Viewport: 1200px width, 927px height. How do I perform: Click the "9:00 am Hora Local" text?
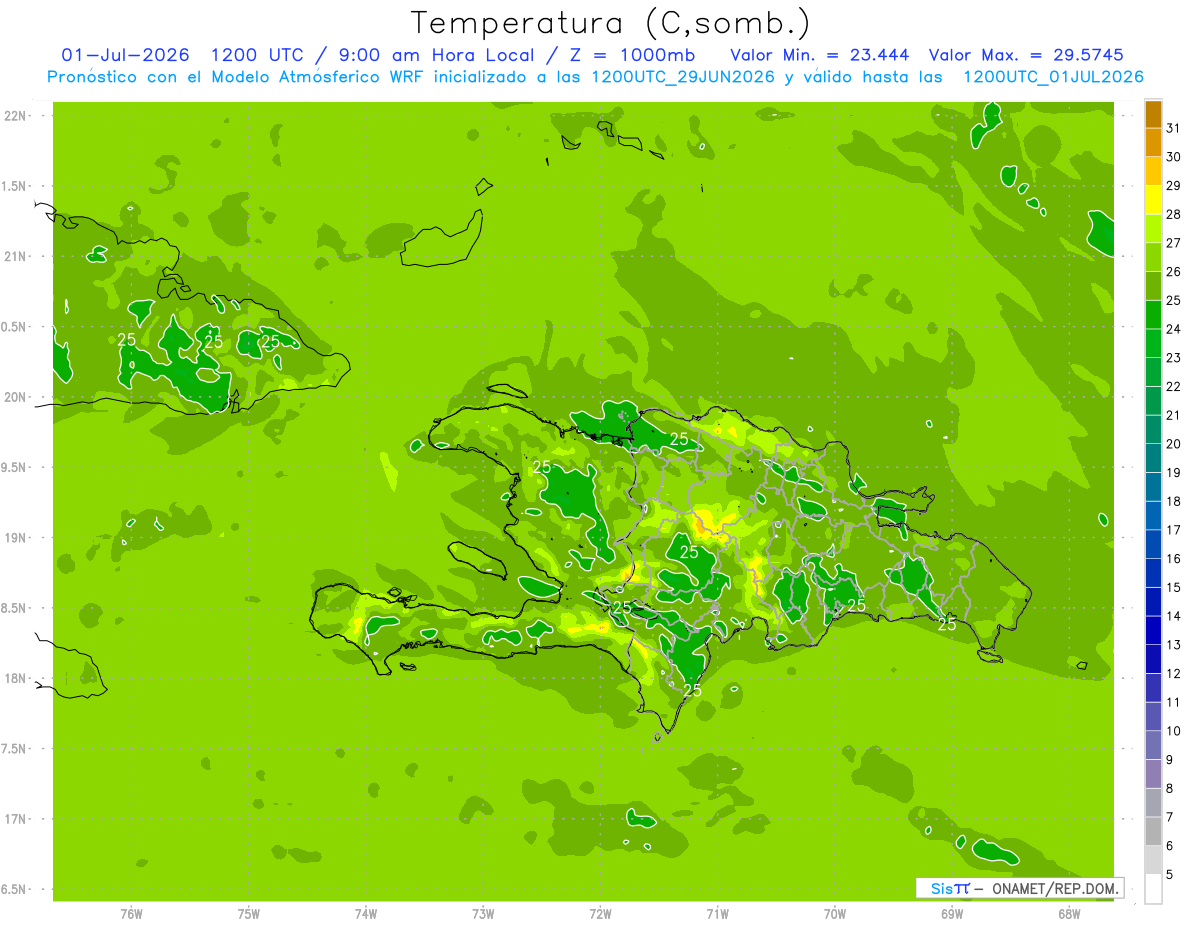[436, 55]
